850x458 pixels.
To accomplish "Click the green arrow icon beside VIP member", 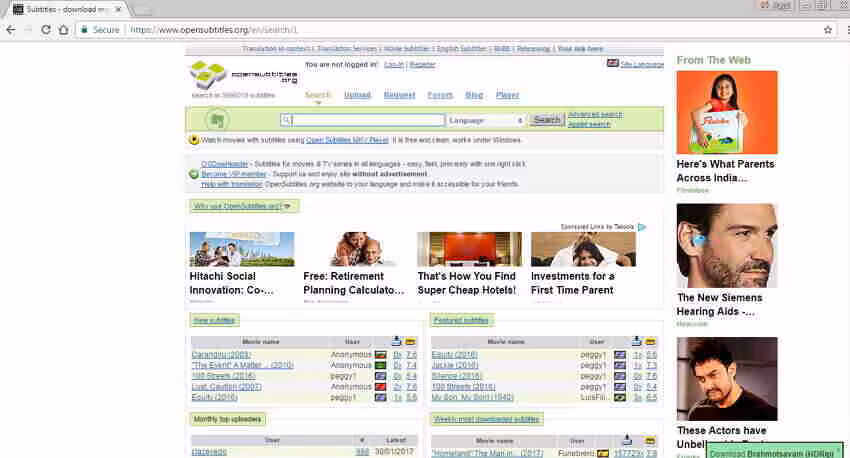I will point(194,174).
